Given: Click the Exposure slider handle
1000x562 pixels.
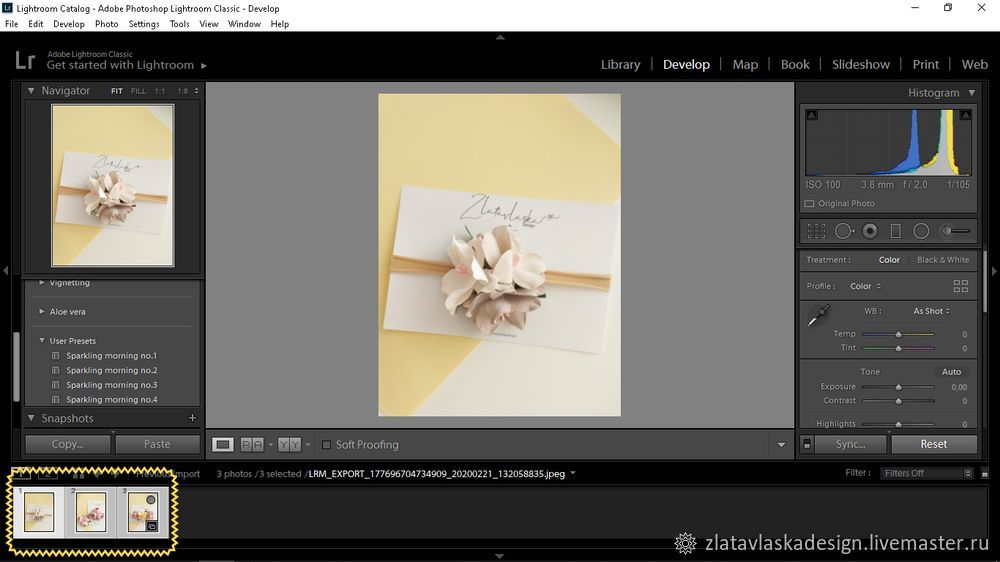Looking at the screenshot, I should tap(898, 387).
